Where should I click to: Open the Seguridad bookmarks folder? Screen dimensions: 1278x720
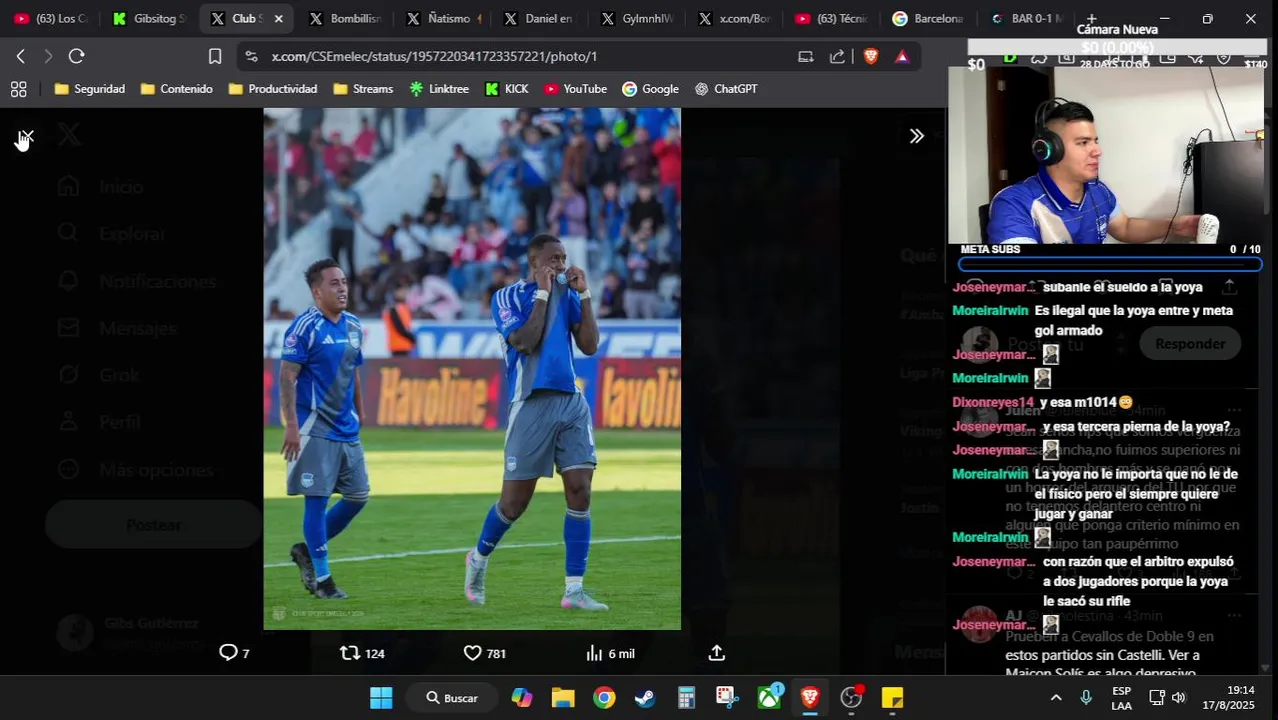click(x=90, y=89)
